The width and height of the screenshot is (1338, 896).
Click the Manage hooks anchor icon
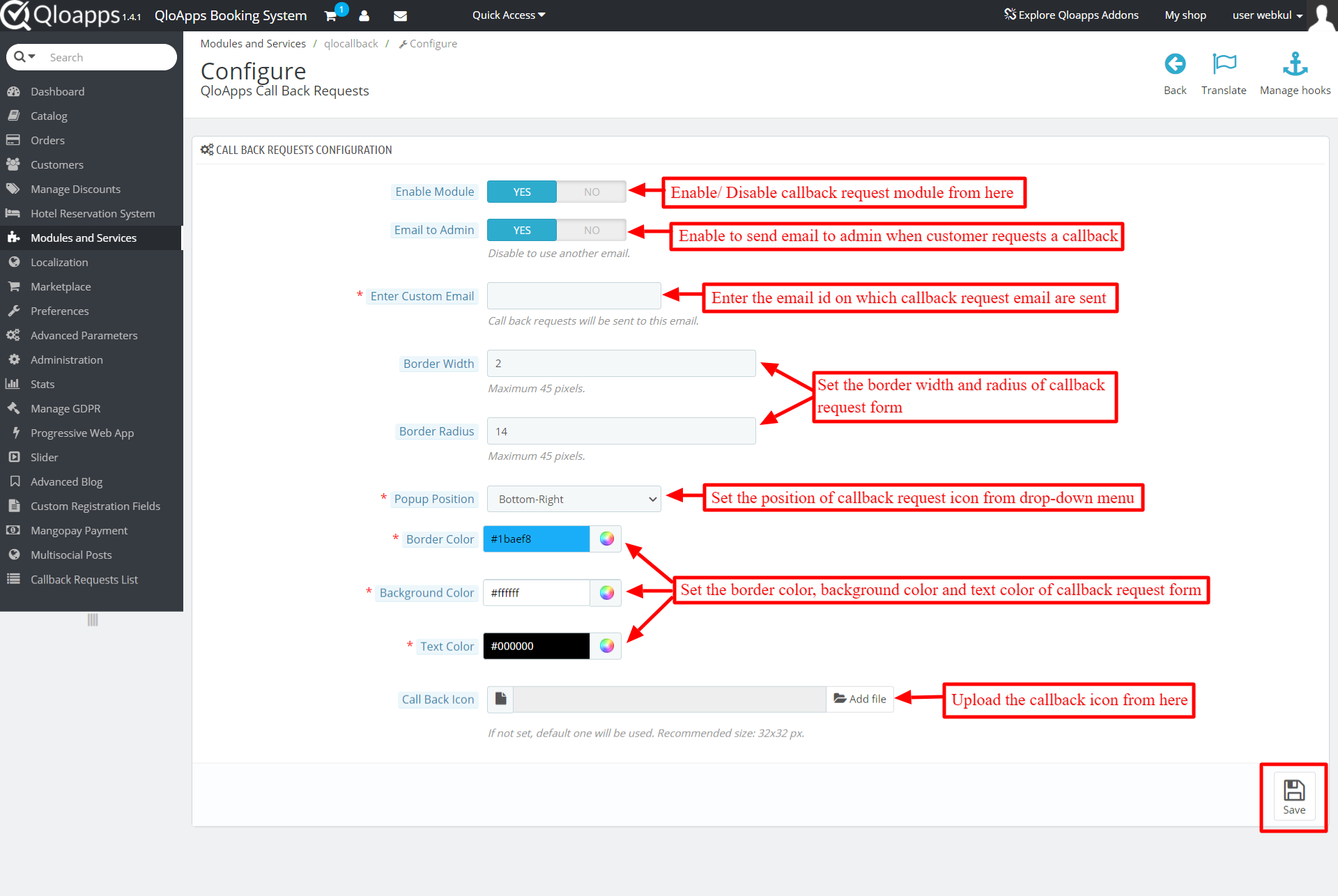[x=1295, y=64]
